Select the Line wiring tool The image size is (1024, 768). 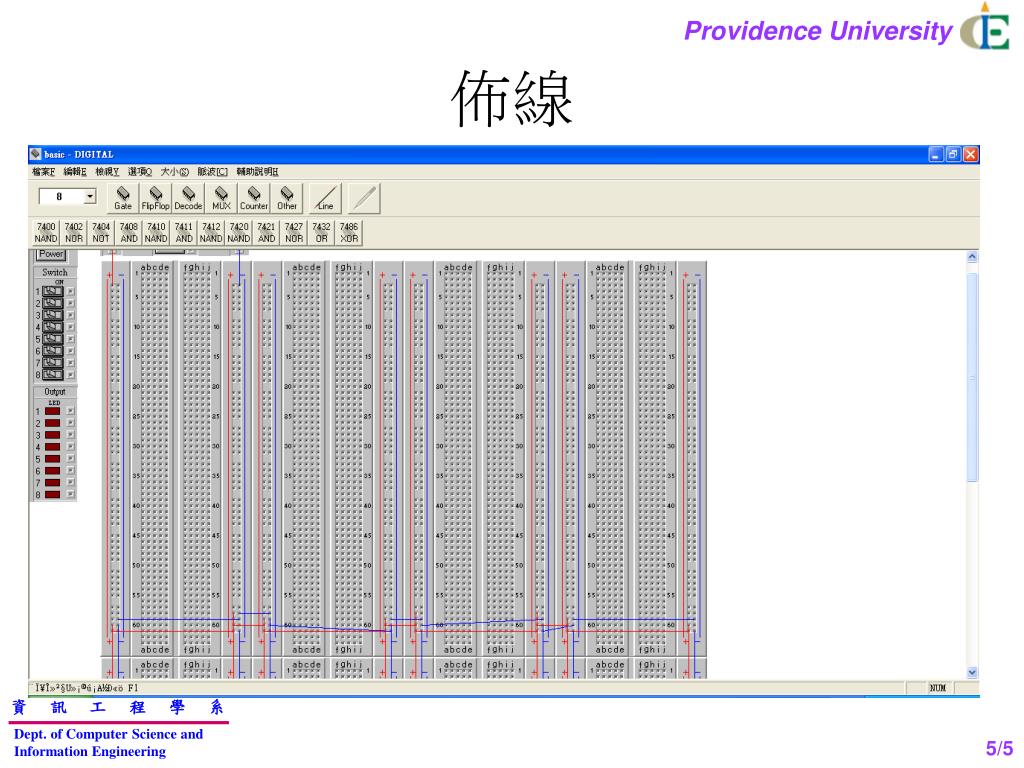point(325,198)
